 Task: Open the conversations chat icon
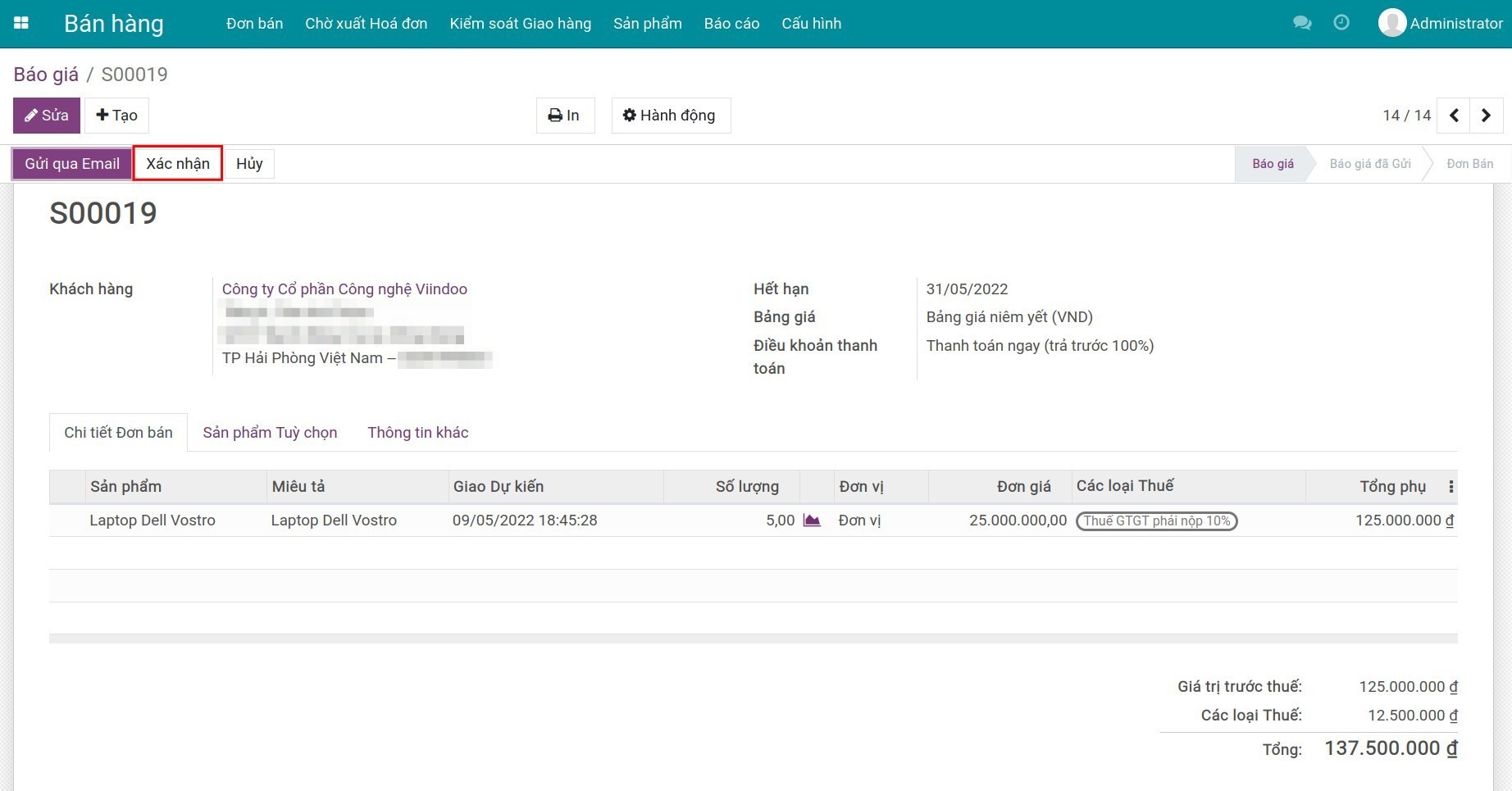click(x=1302, y=23)
